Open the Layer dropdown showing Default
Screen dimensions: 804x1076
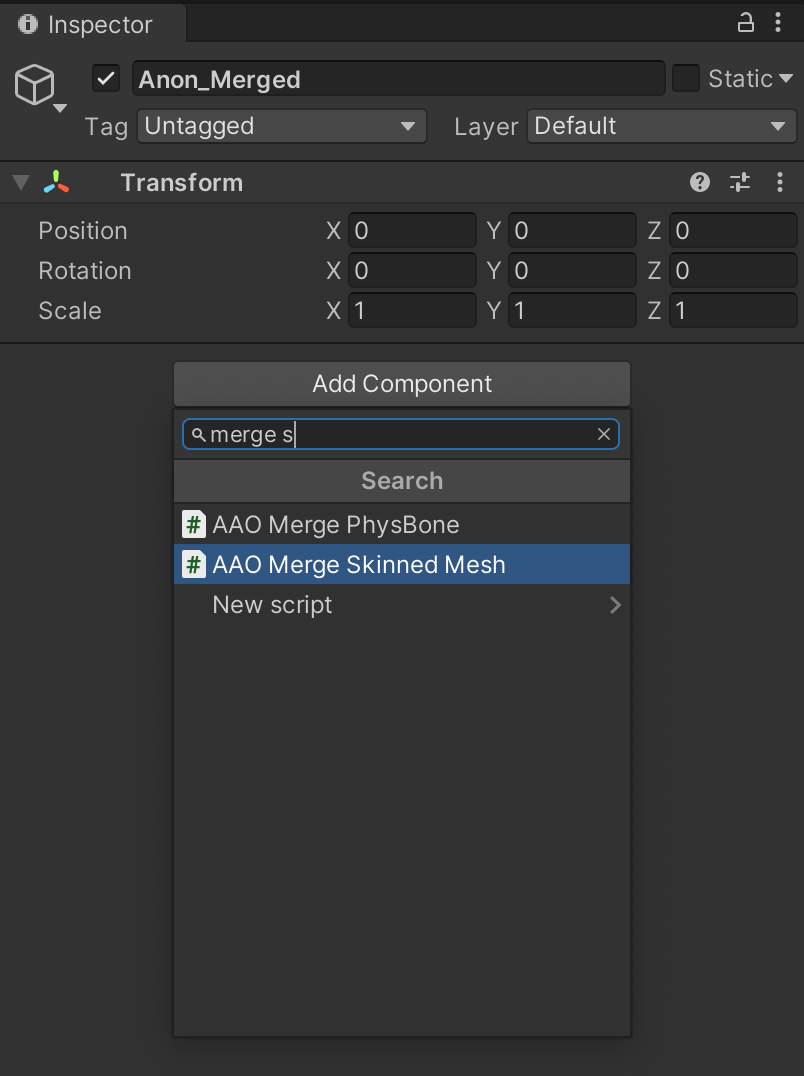(x=661, y=126)
